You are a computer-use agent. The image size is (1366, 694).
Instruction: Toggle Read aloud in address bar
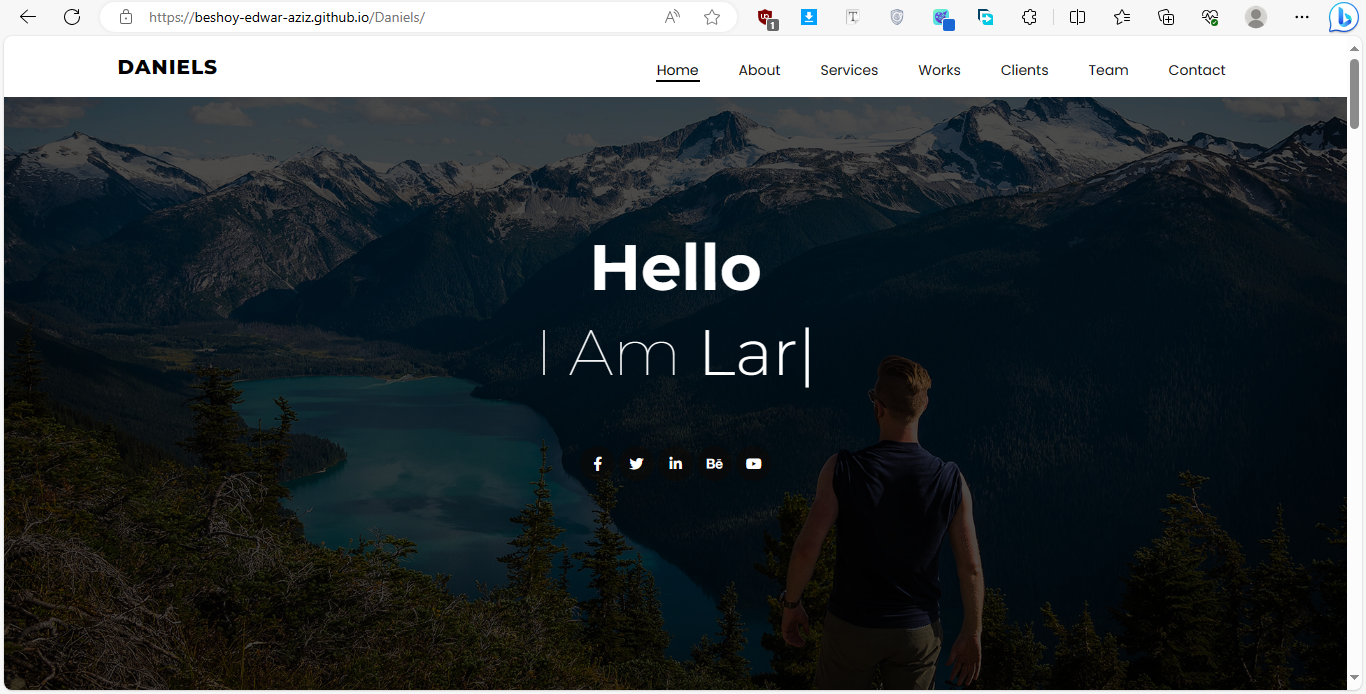click(x=672, y=17)
